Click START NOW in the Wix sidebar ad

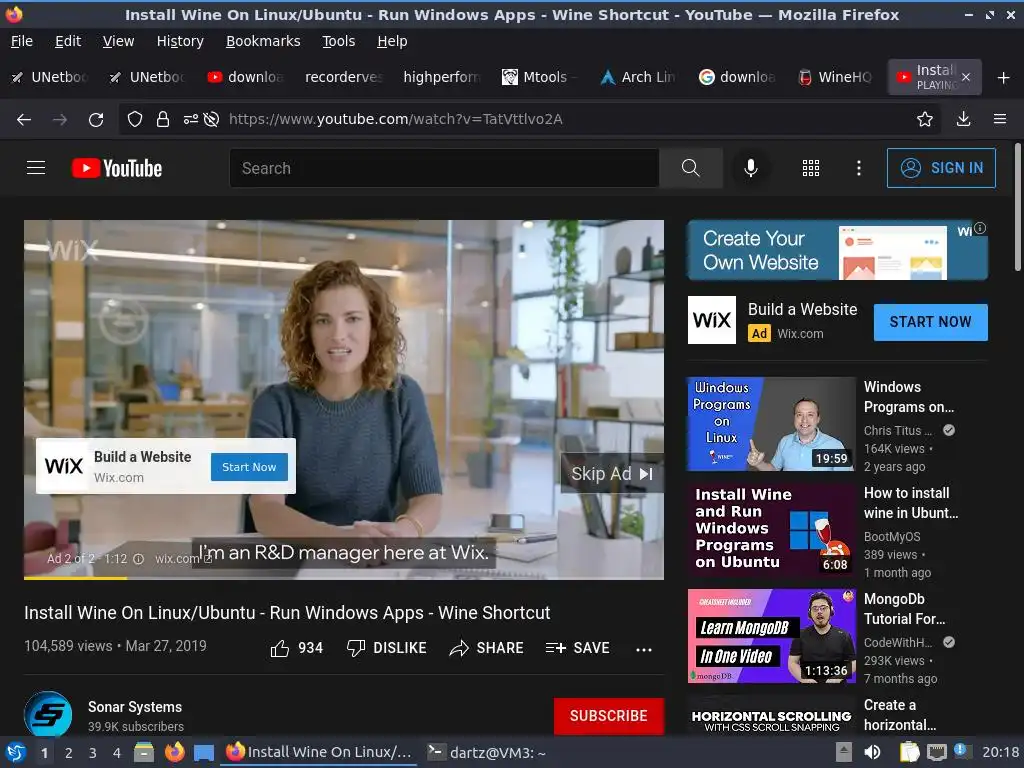(931, 322)
